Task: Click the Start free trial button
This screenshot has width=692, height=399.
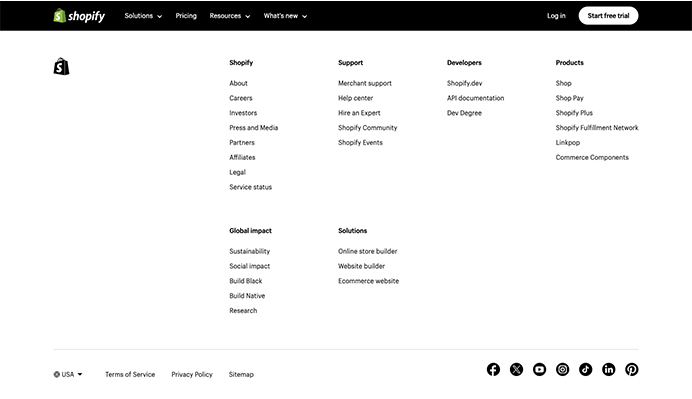Action: click(608, 16)
